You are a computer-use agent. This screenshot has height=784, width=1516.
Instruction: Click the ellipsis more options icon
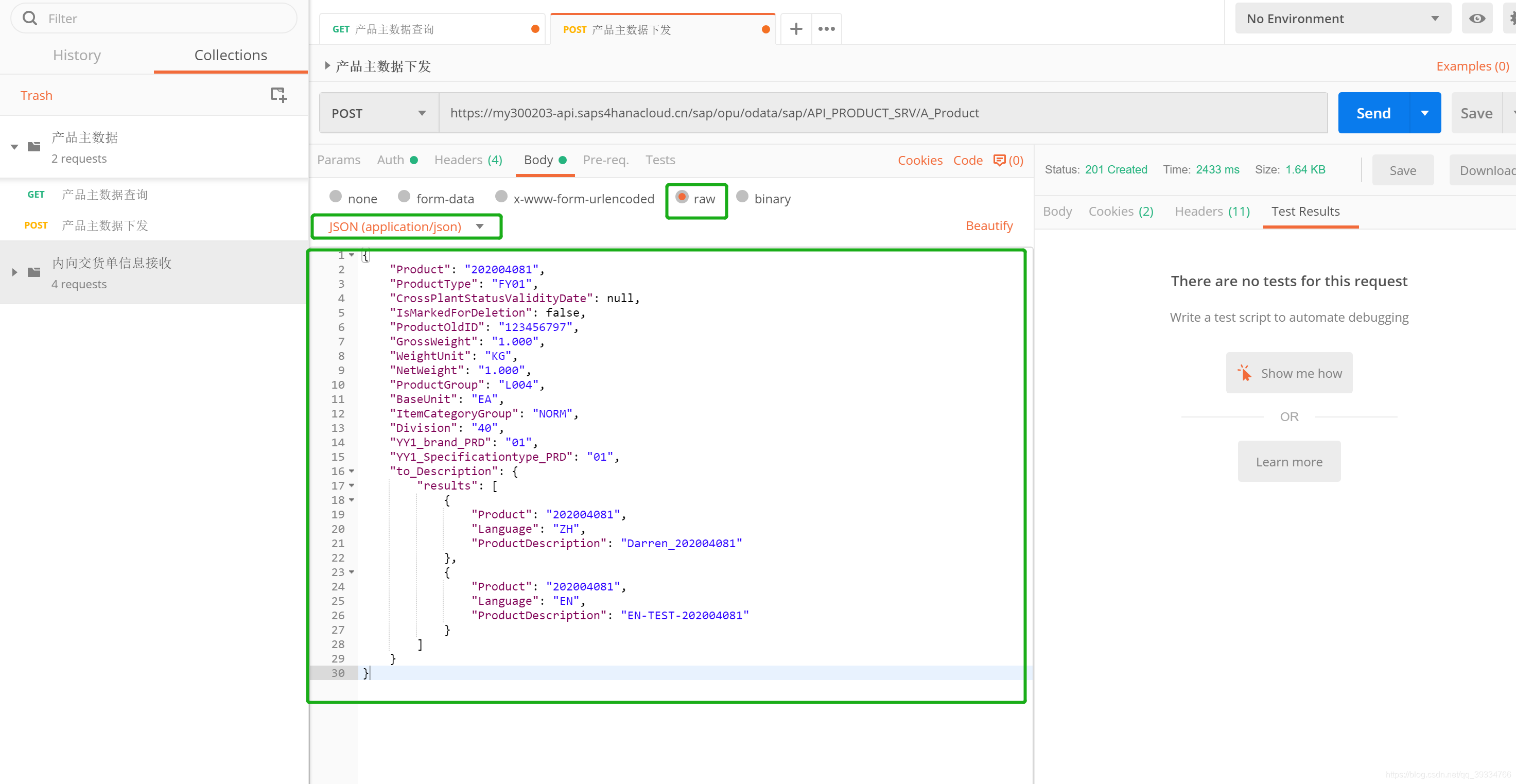(x=826, y=29)
